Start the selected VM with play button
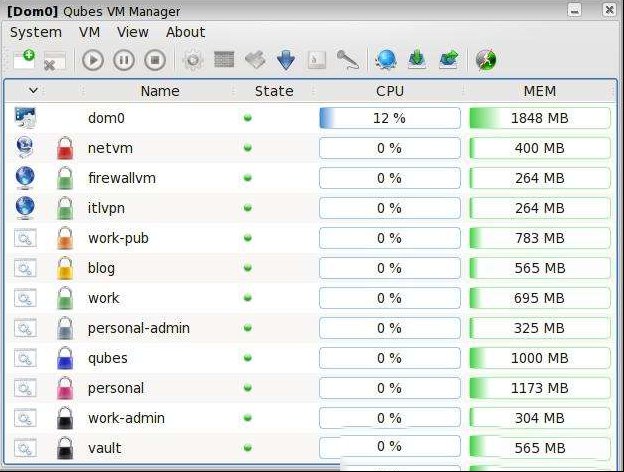The image size is (624, 472). (x=93, y=60)
